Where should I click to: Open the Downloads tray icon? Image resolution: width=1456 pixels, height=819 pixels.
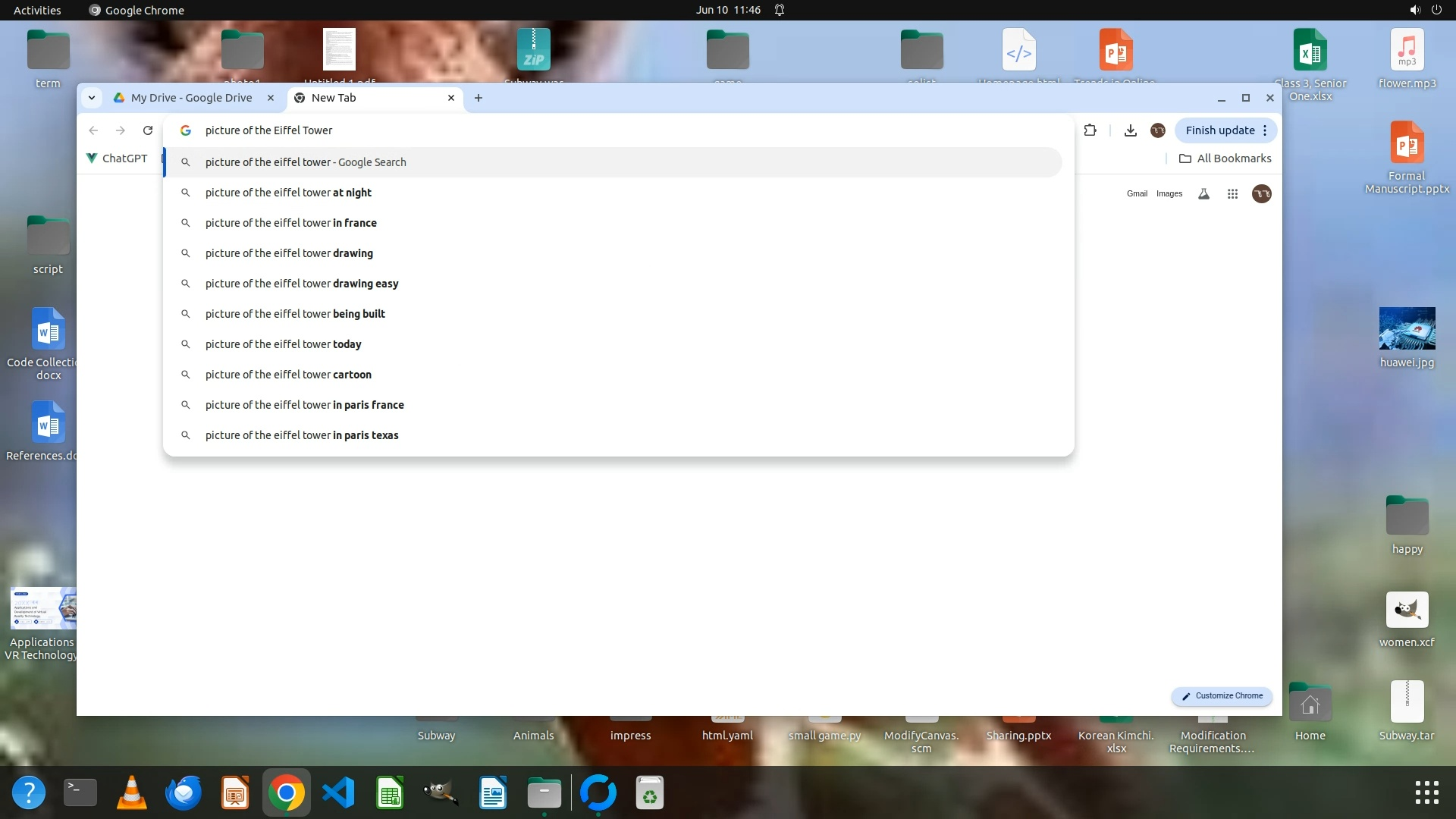(x=1130, y=130)
